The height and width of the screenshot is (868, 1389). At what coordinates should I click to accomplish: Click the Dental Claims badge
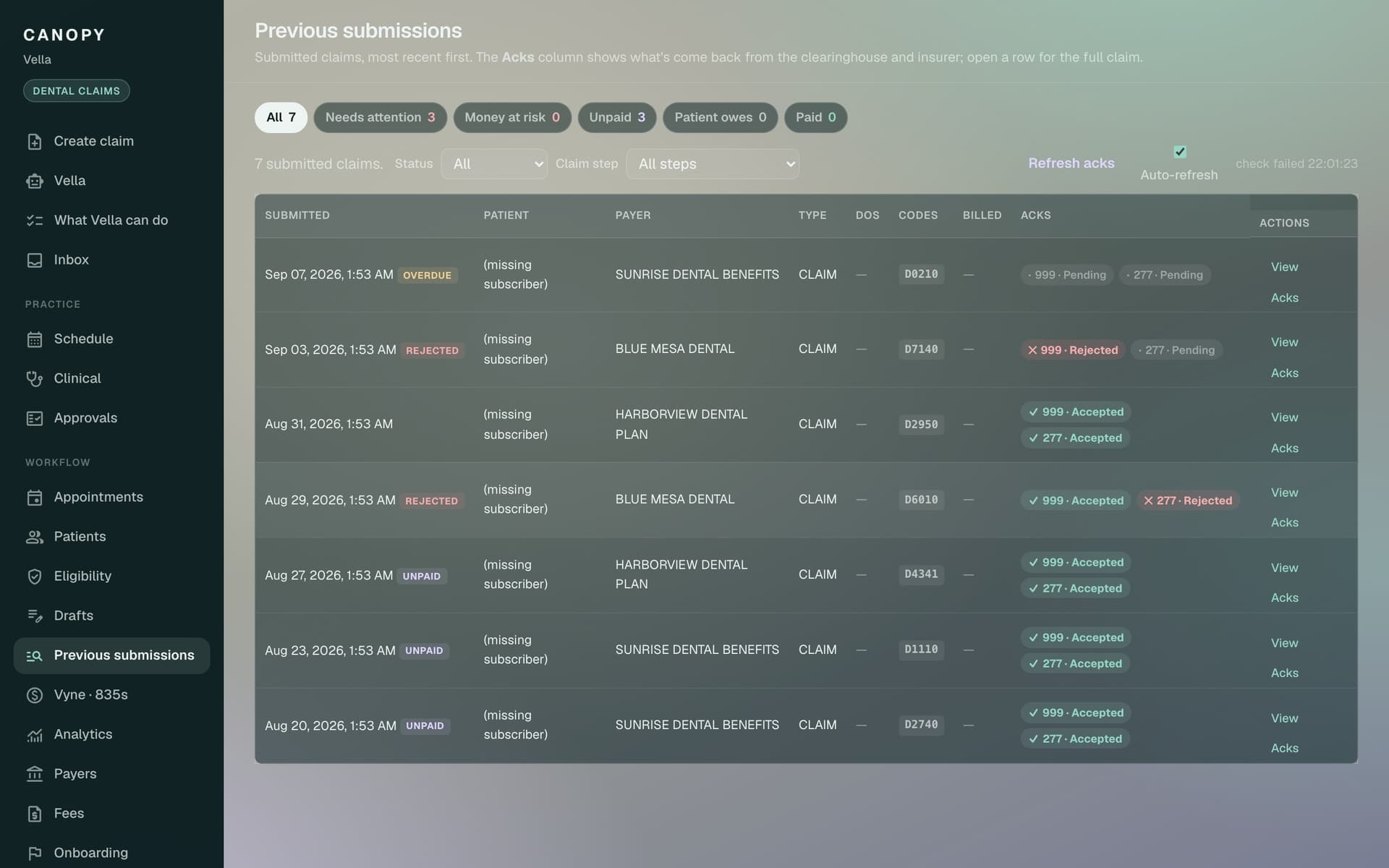77,91
